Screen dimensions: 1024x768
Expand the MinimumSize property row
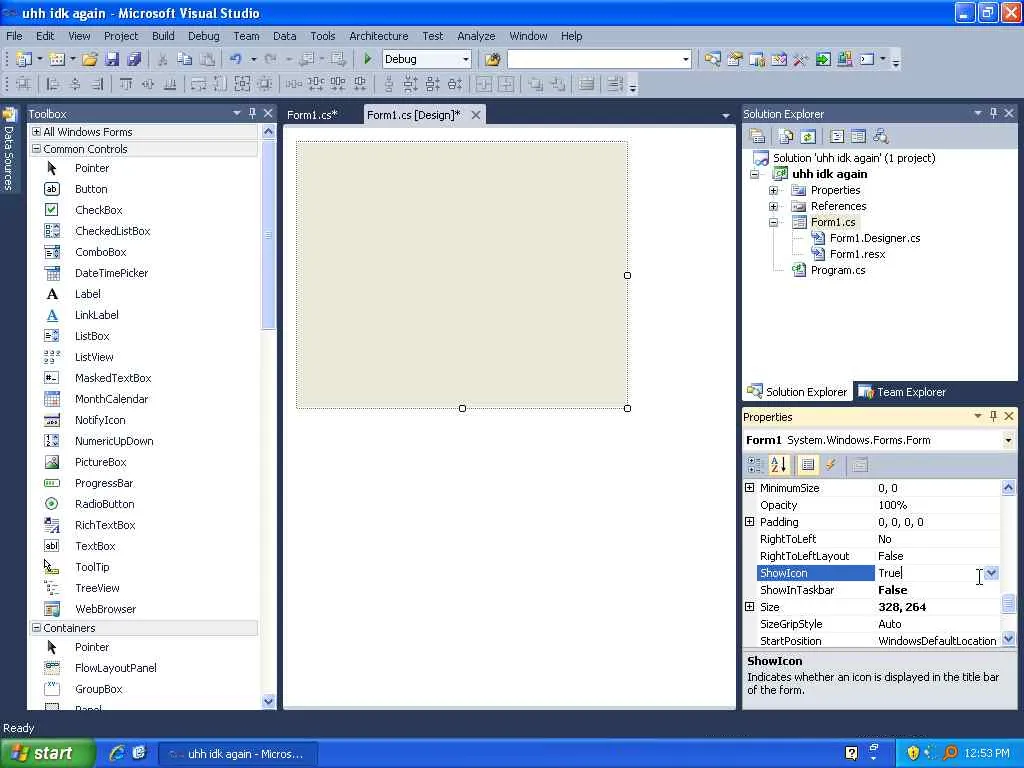(x=750, y=488)
